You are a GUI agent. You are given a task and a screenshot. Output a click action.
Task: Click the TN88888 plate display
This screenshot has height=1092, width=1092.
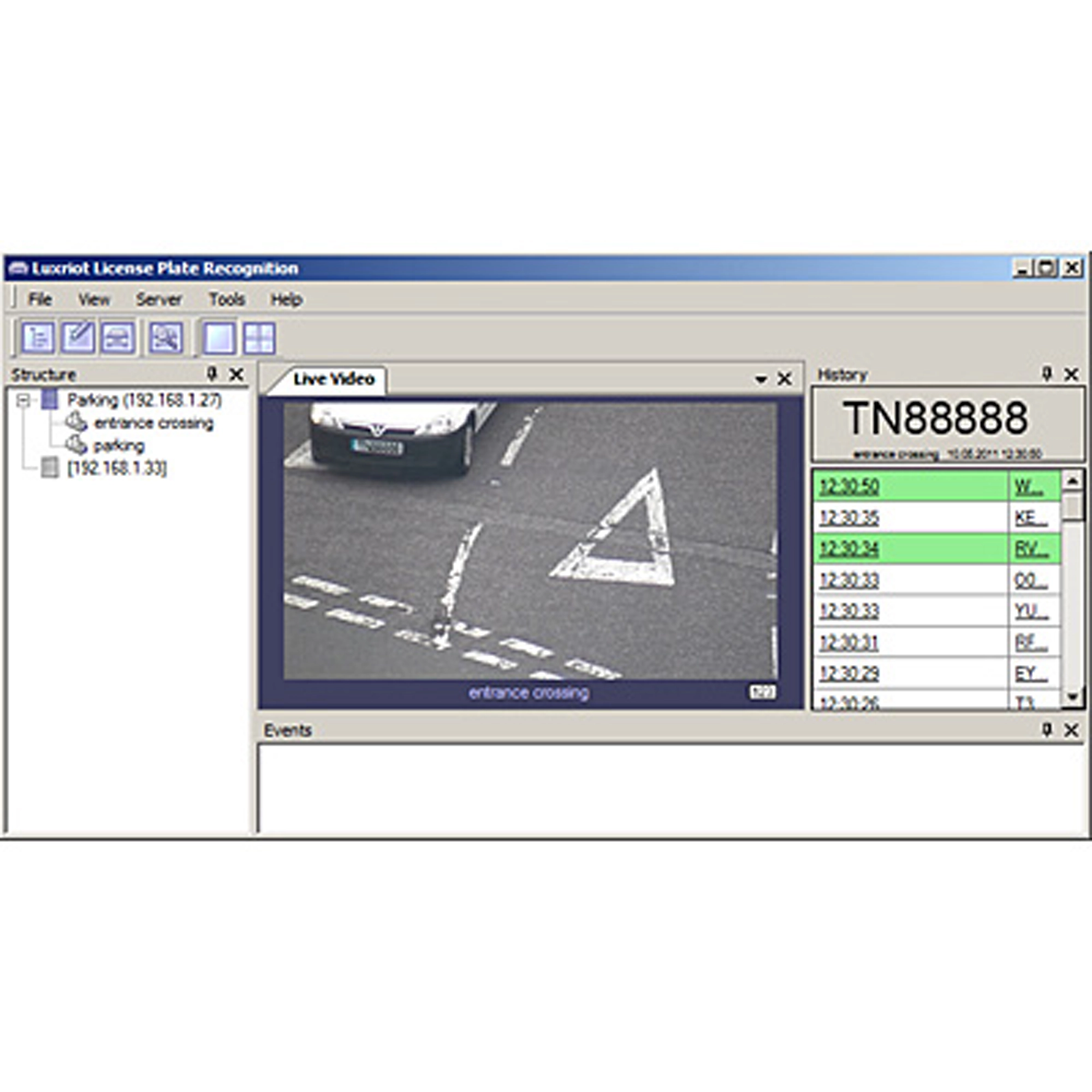point(935,418)
